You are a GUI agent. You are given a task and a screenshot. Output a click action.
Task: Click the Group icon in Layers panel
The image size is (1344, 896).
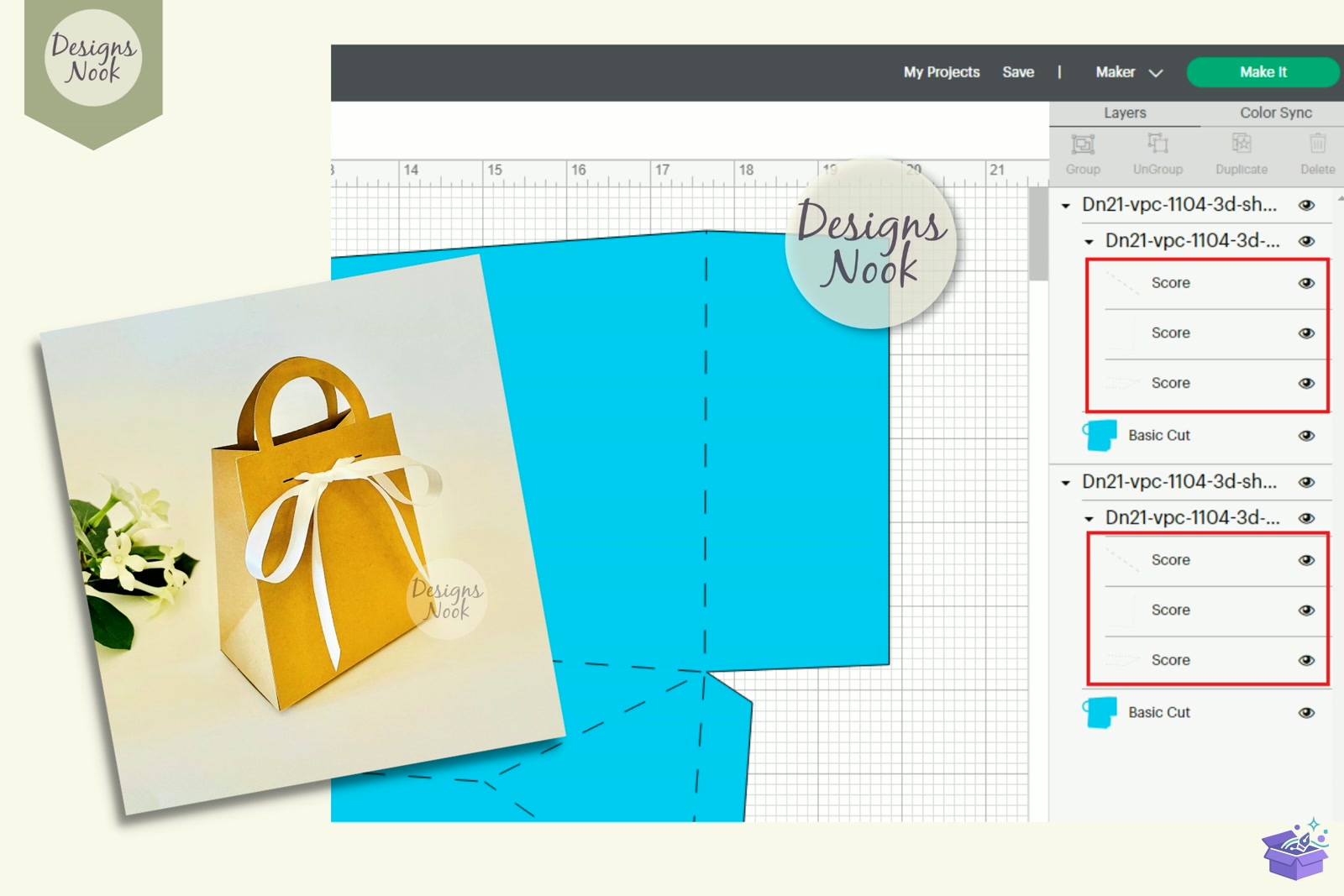coord(1083,144)
